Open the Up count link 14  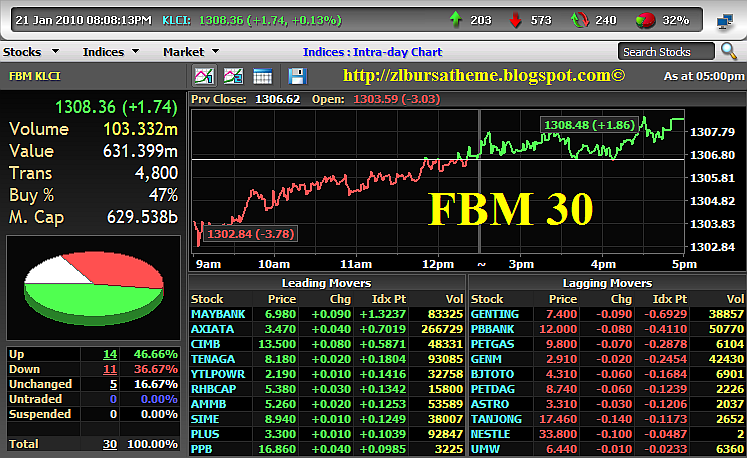(110, 354)
